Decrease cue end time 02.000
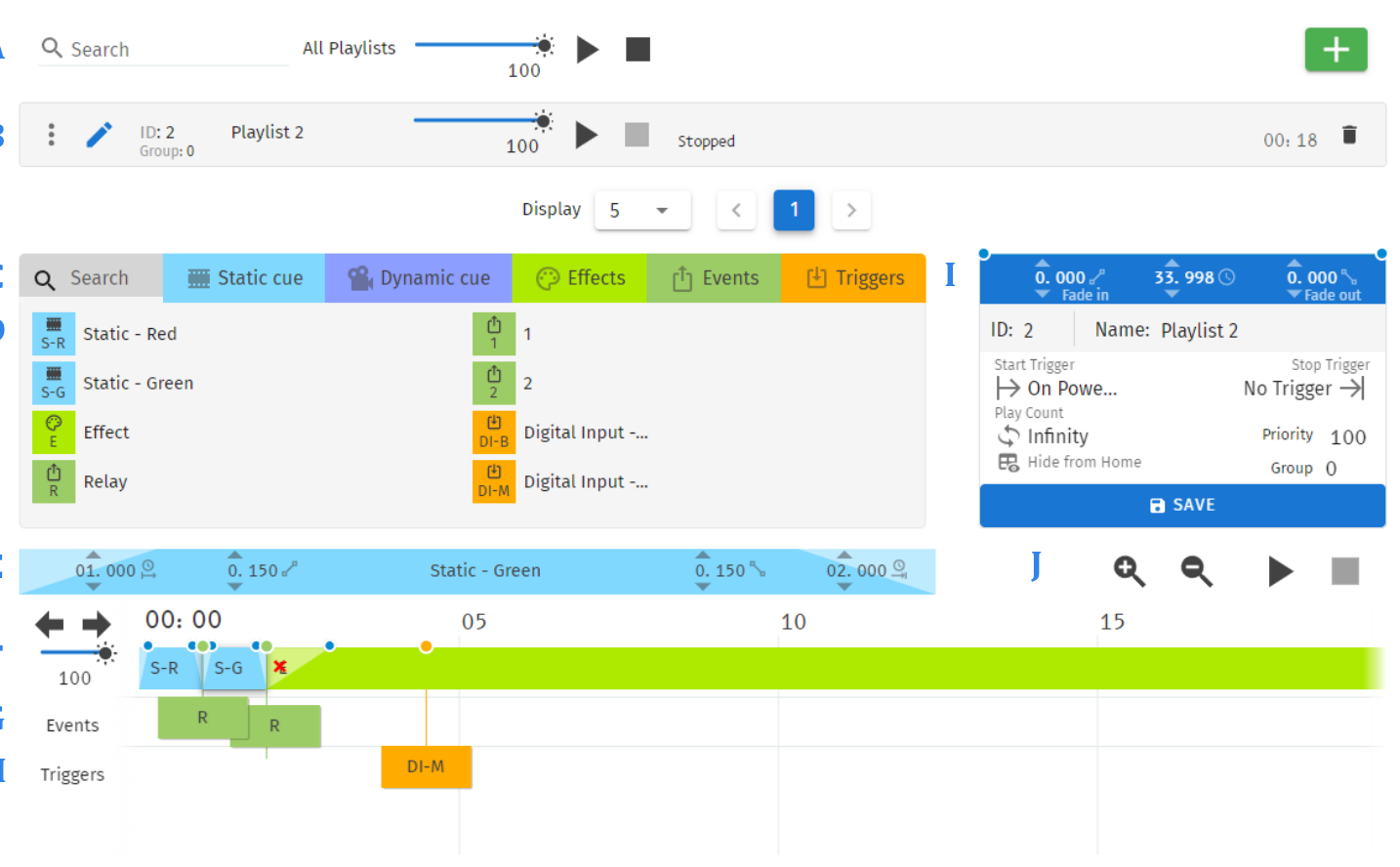 click(844, 587)
